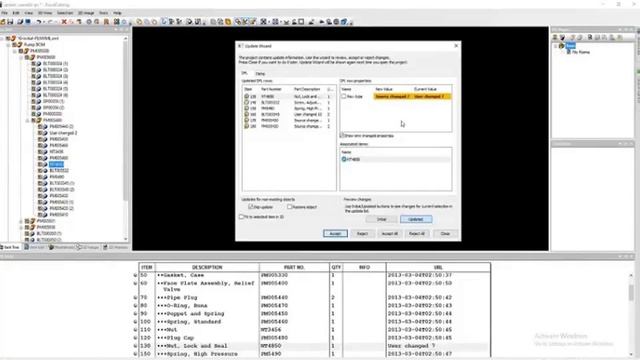Click the Accept button
Screen dimensions: 640x360
click(x=335, y=233)
